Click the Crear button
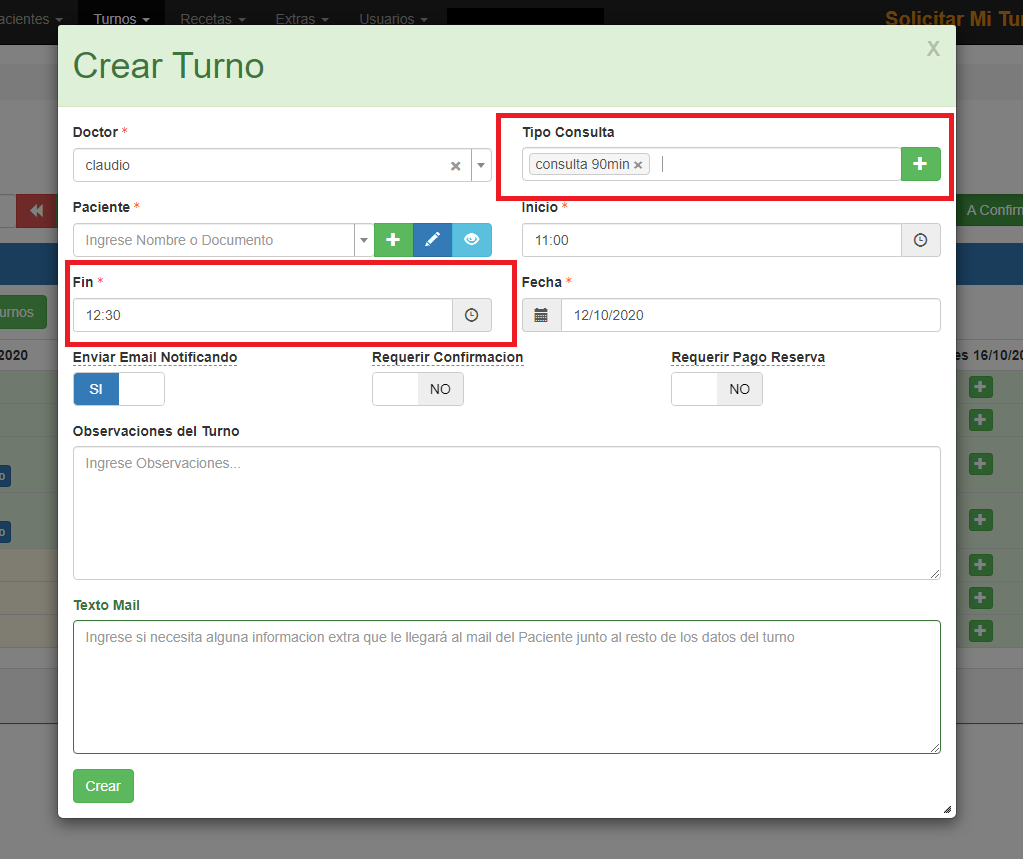1023x859 pixels. [x=103, y=786]
